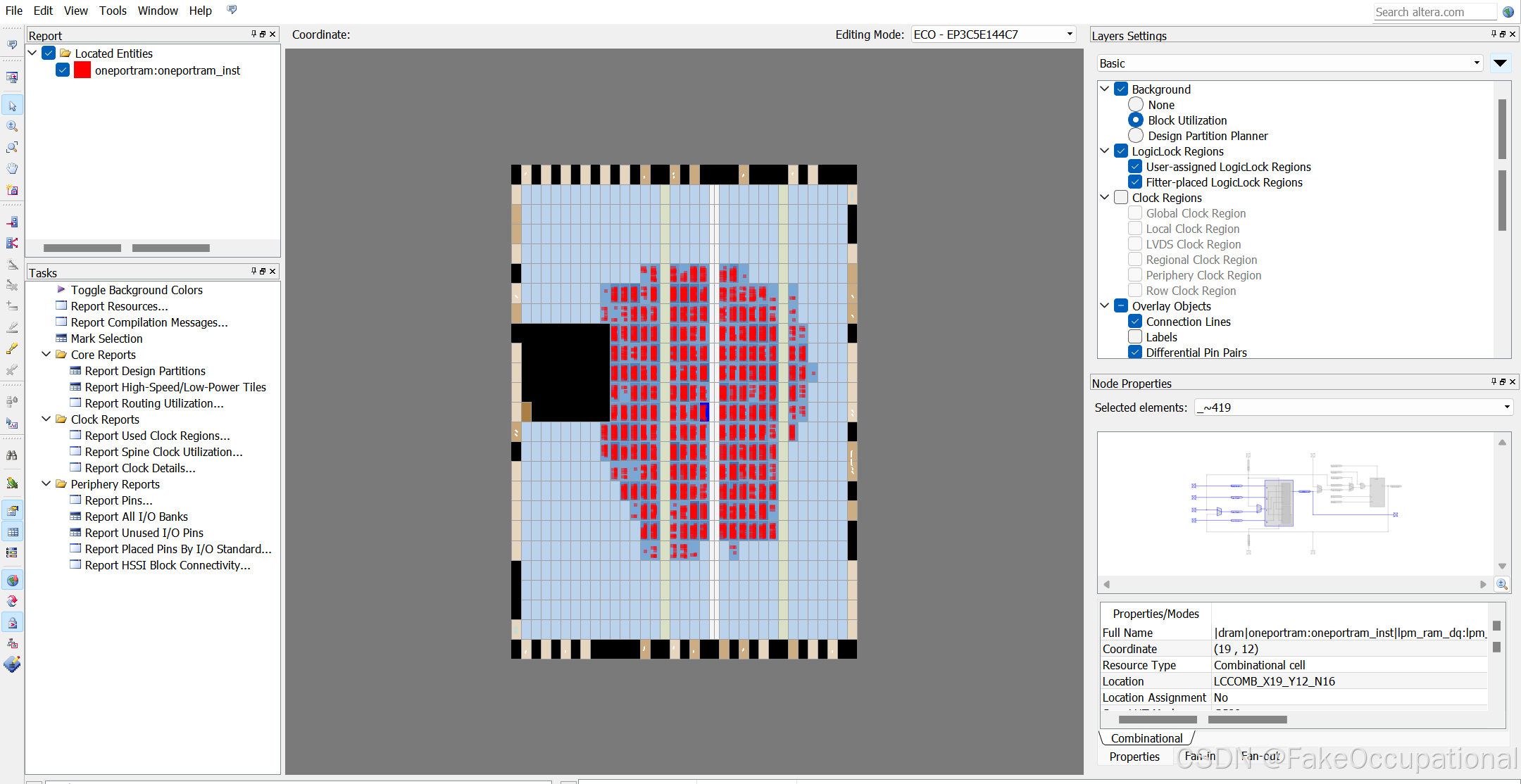This screenshot has width=1521, height=784.
Task: Open the Tools menu
Action: pos(113,11)
